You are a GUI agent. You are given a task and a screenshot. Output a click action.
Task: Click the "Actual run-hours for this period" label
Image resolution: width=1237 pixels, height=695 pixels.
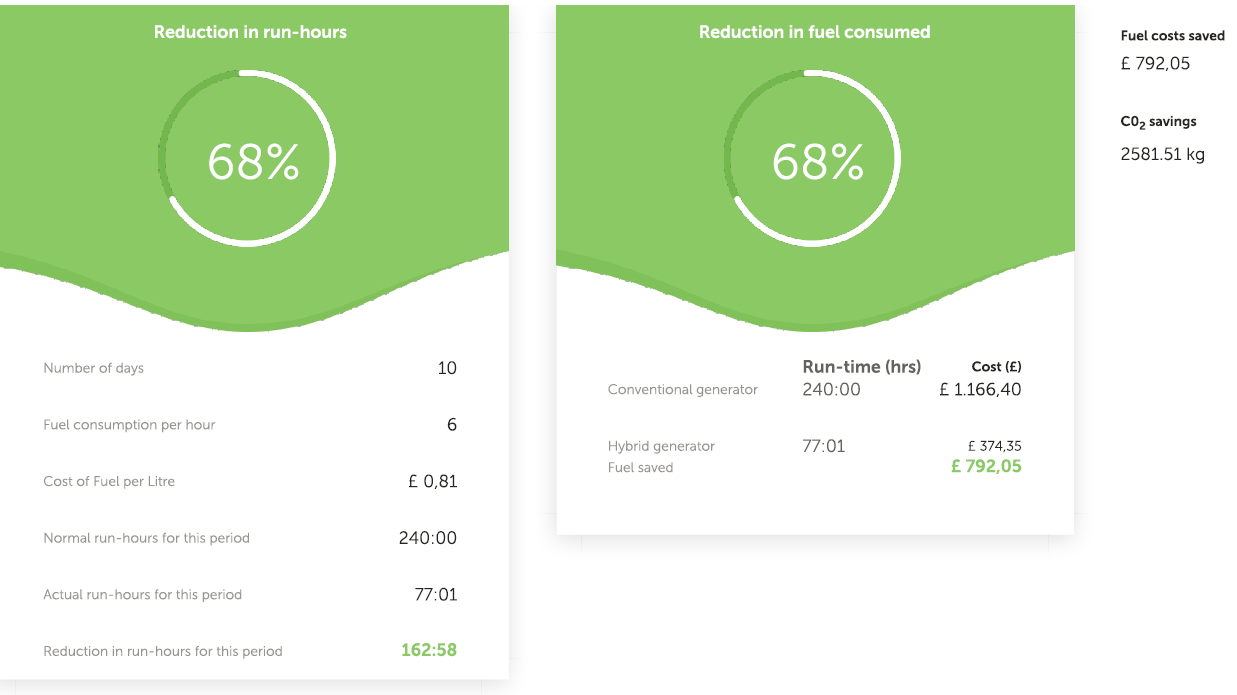[143, 594]
